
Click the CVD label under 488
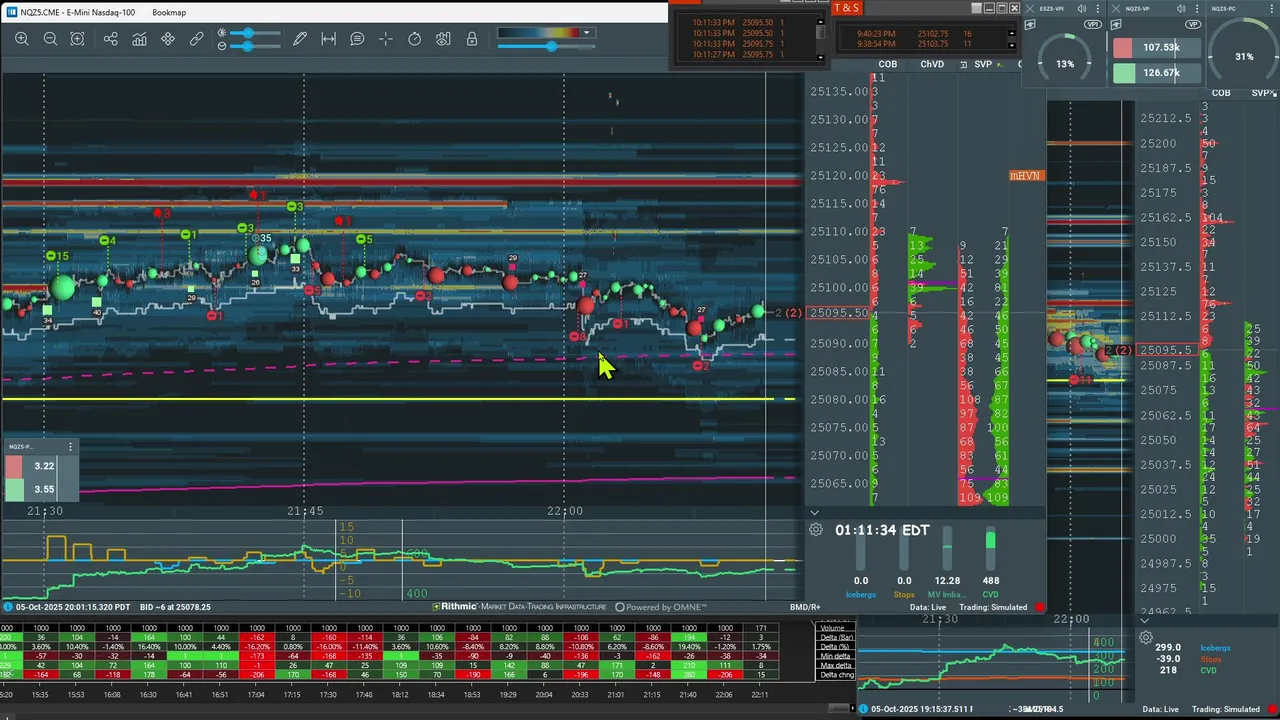990,594
